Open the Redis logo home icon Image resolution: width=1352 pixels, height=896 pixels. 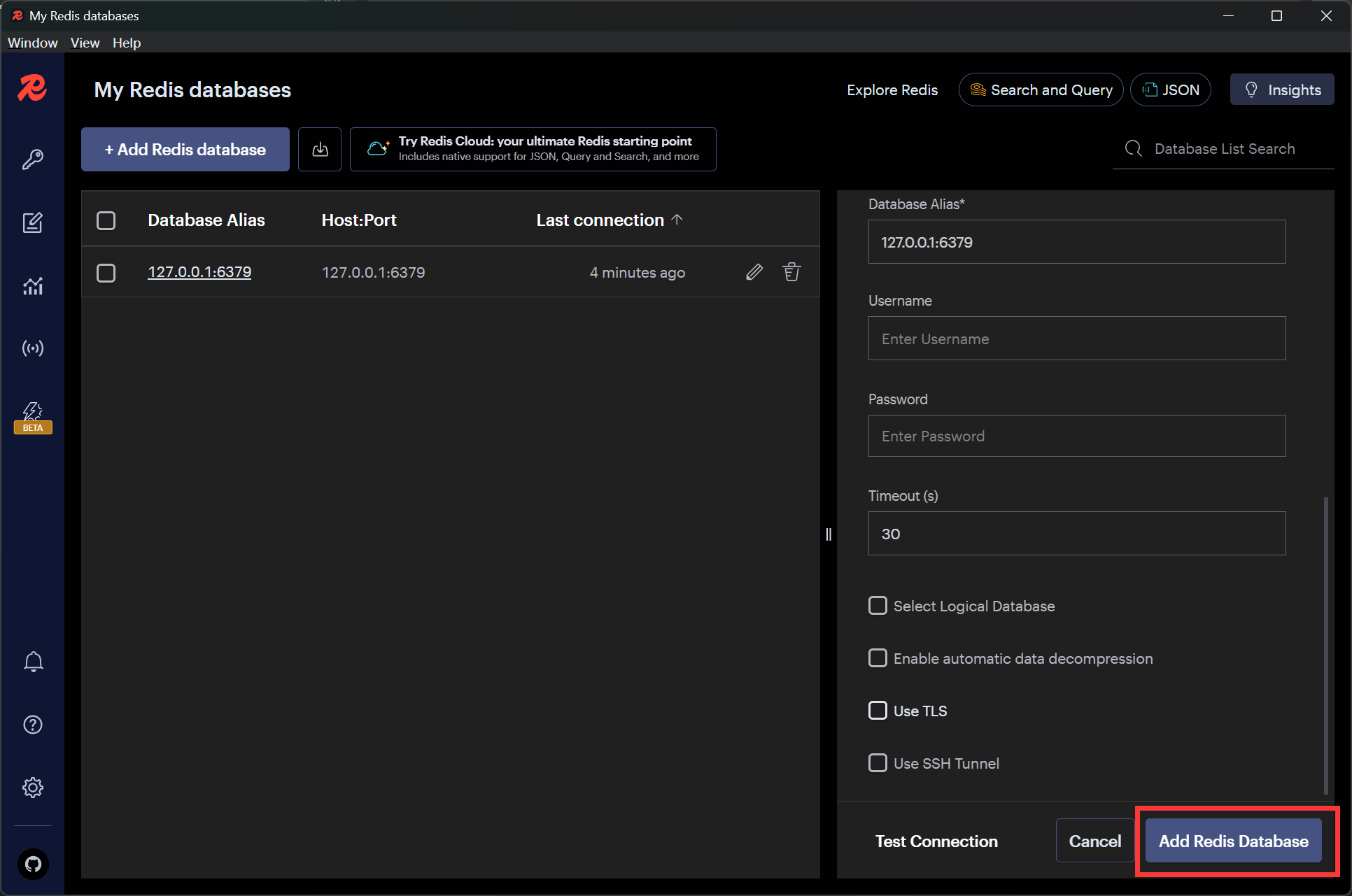point(32,88)
